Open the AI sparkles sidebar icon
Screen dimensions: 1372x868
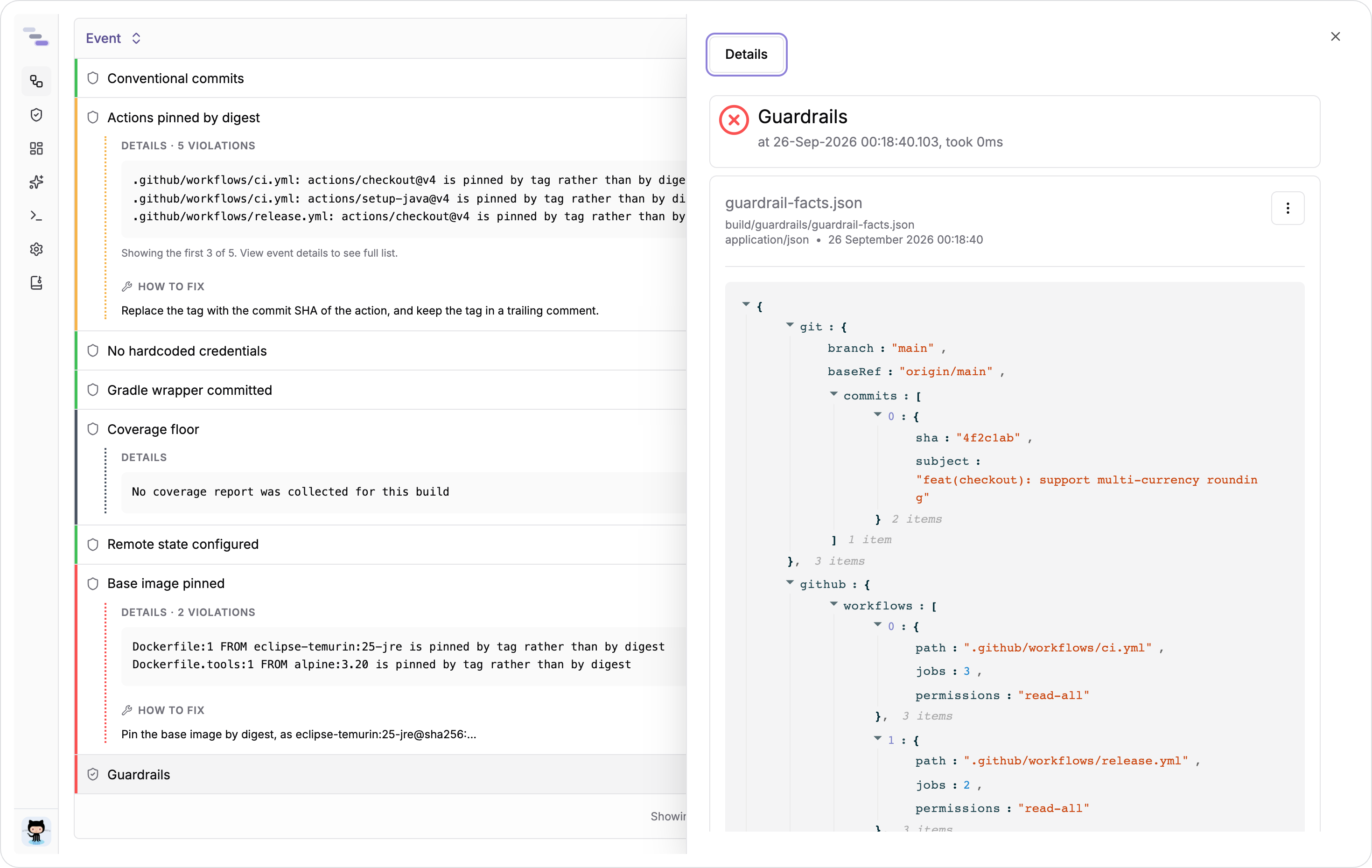tap(36, 182)
